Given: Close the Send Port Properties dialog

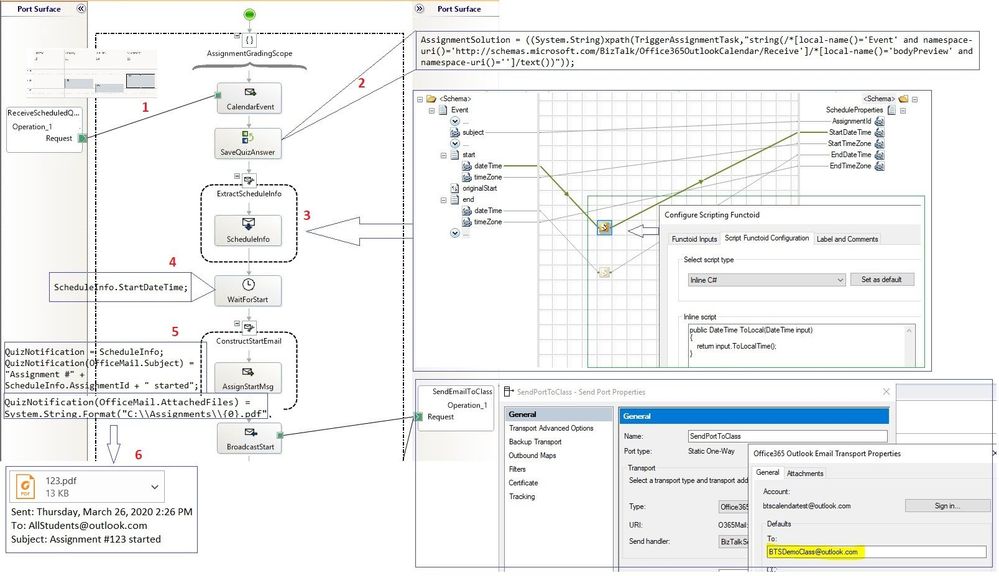Looking at the screenshot, I should [x=886, y=392].
